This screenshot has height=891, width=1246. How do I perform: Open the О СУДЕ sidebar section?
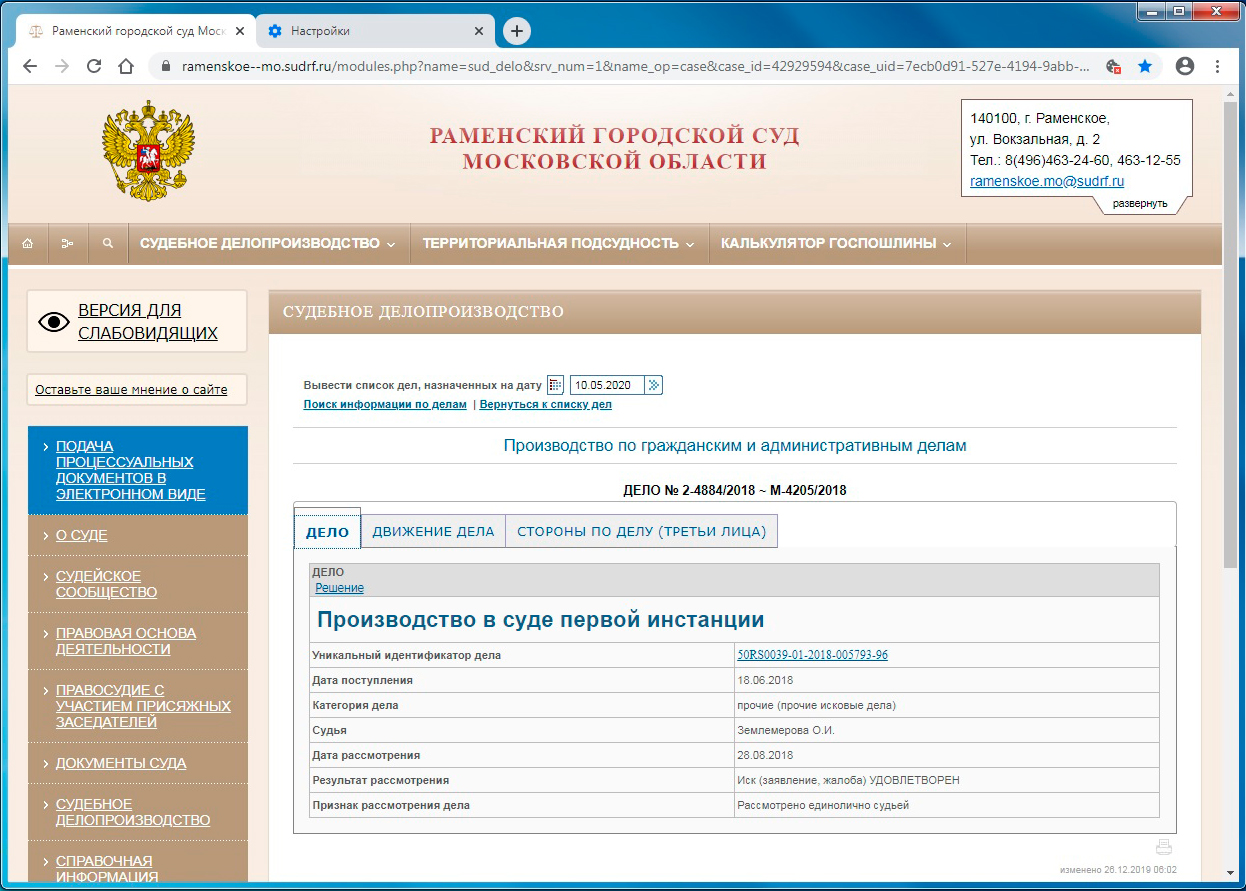82,535
